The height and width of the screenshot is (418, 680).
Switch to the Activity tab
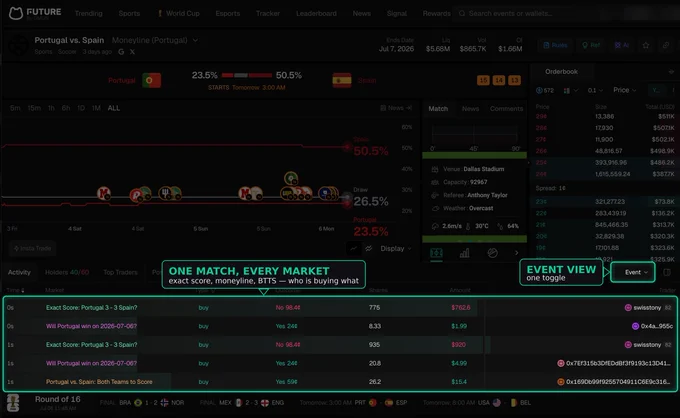pos(19,272)
